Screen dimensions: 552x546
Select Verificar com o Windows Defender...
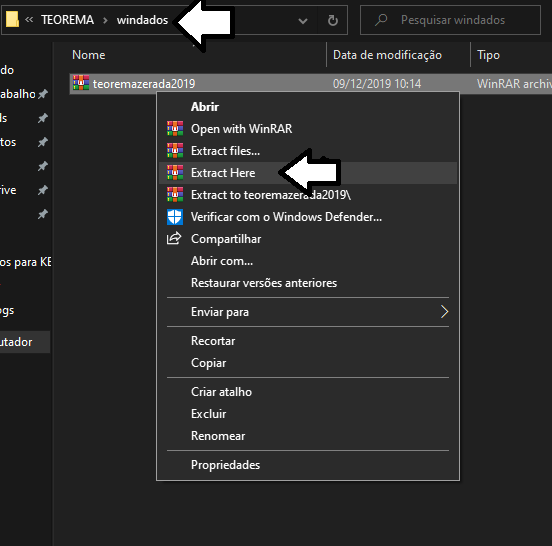click(x=308, y=217)
